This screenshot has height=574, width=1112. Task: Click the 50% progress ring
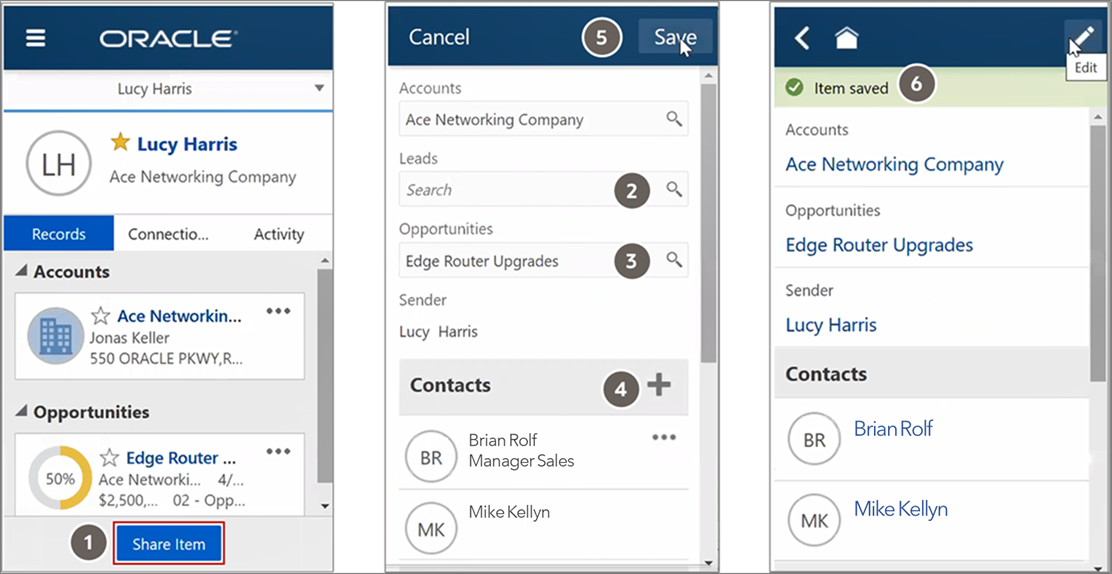click(60, 478)
